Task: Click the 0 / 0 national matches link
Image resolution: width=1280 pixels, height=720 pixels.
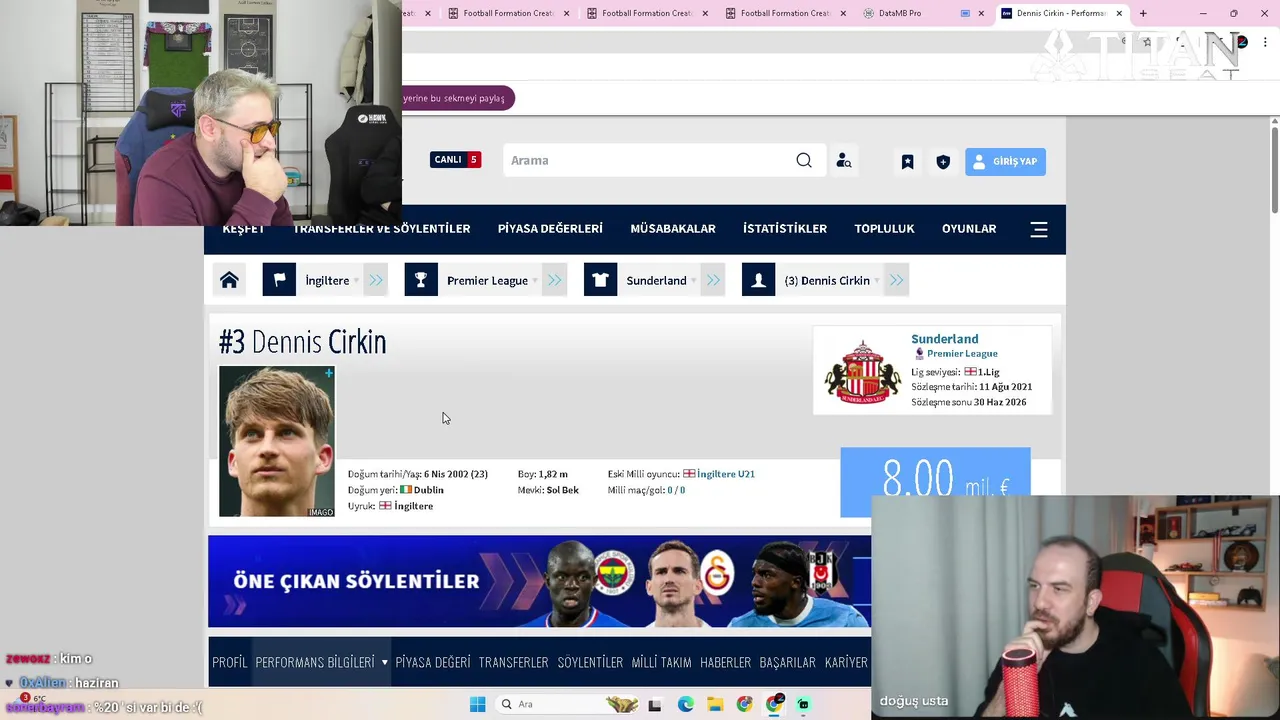Action: [x=676, y=490]
